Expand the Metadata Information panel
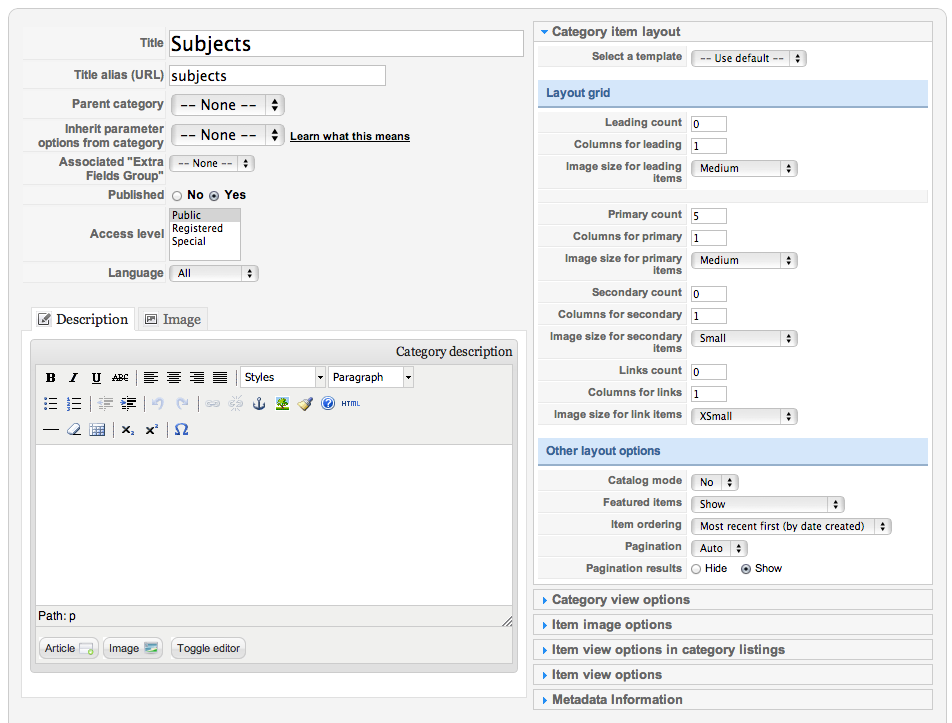952x723 pixels. (x=733, y=699)
